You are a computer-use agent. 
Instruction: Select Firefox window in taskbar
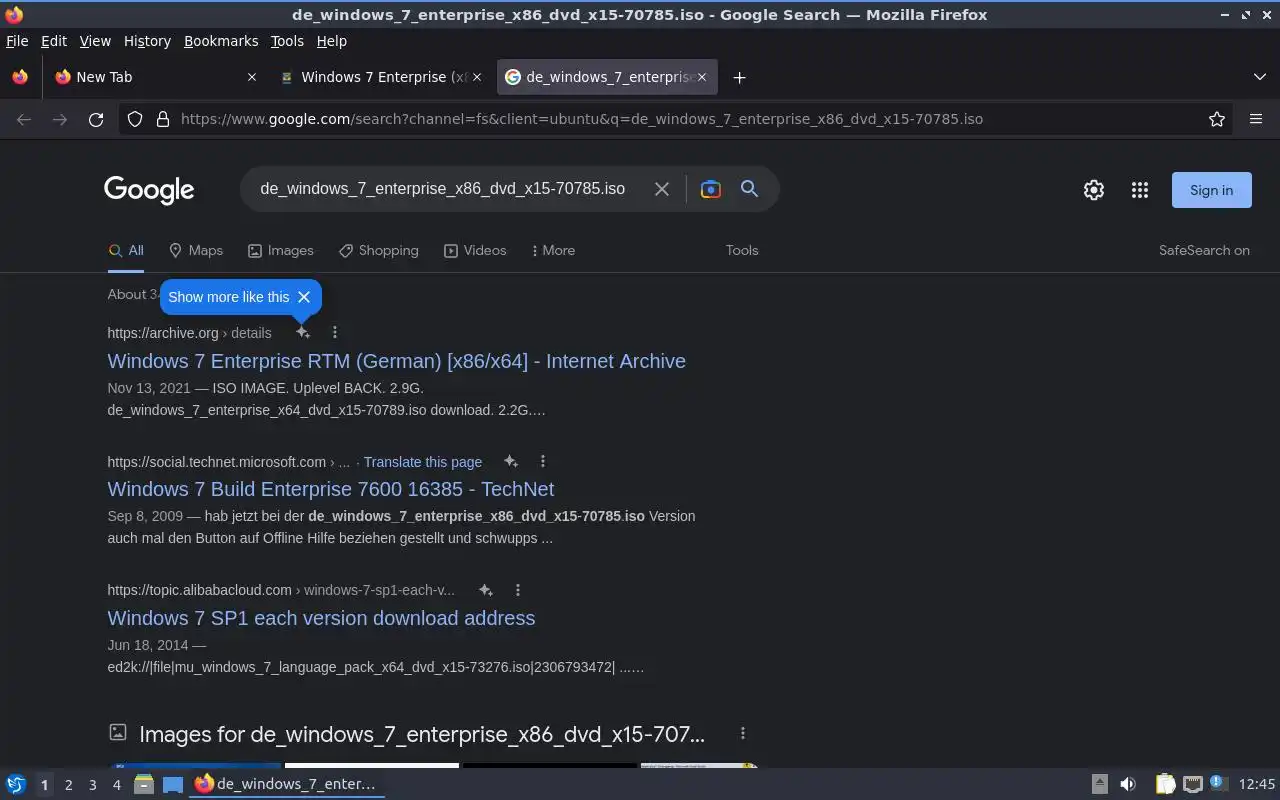pyautogui.click(x=286, y=784)
